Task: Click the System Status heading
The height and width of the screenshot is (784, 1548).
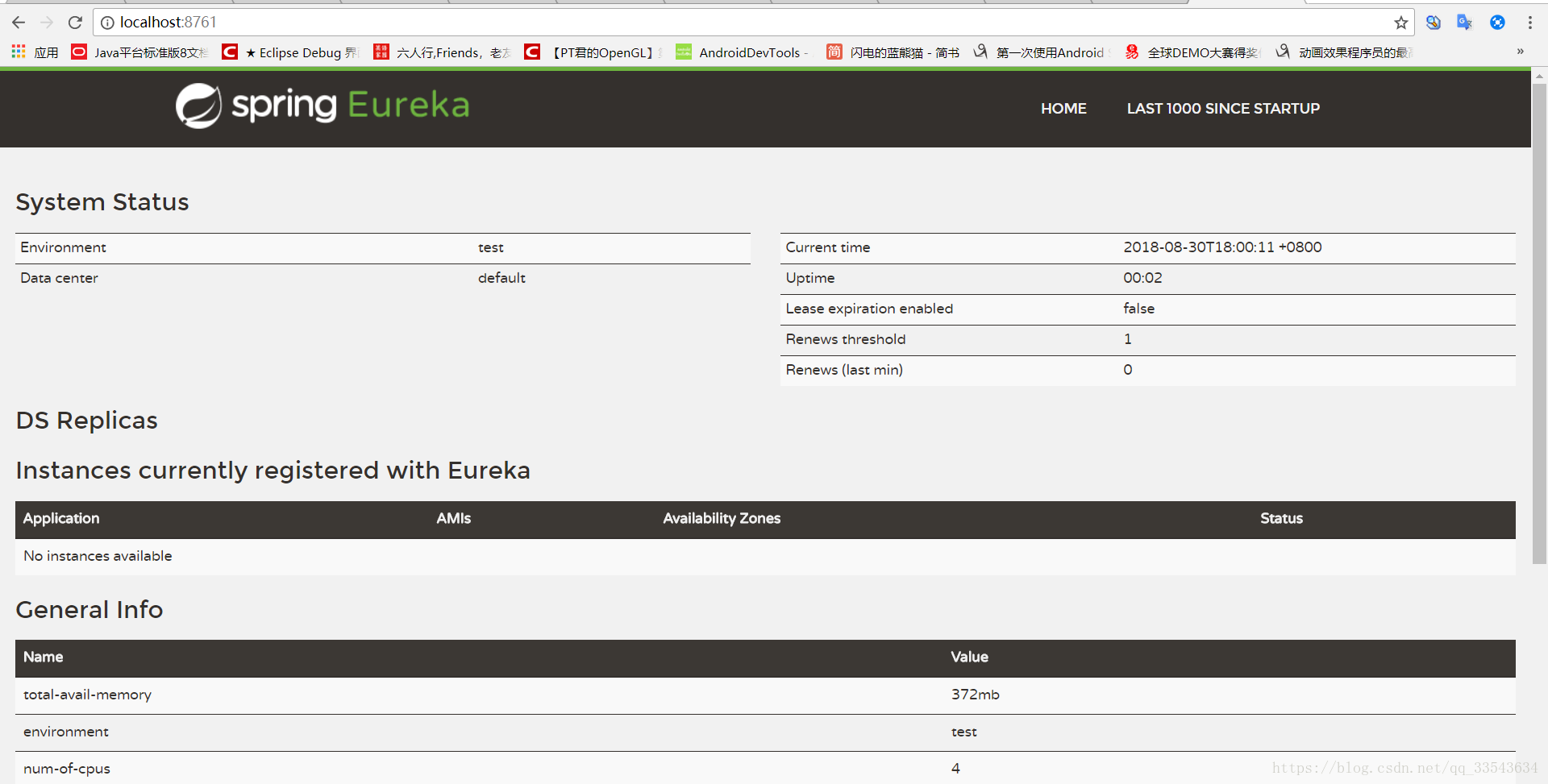Action: point(102,201)
